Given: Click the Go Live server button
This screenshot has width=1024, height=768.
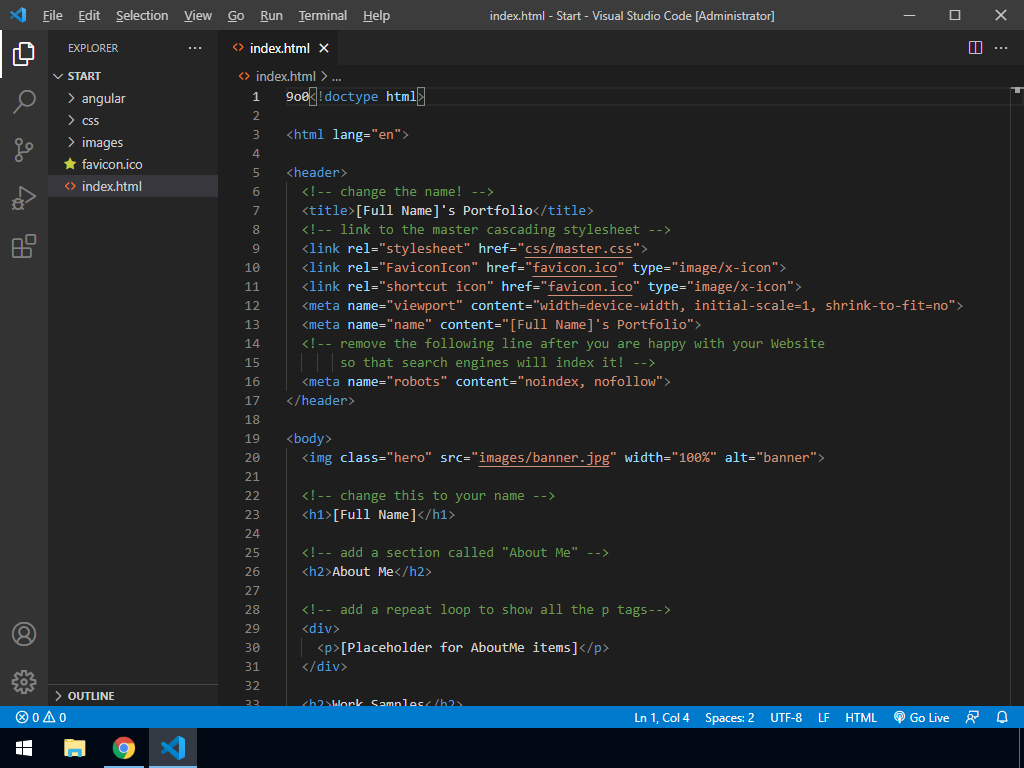Looking at the screenshot, I should tap(921, 718).
